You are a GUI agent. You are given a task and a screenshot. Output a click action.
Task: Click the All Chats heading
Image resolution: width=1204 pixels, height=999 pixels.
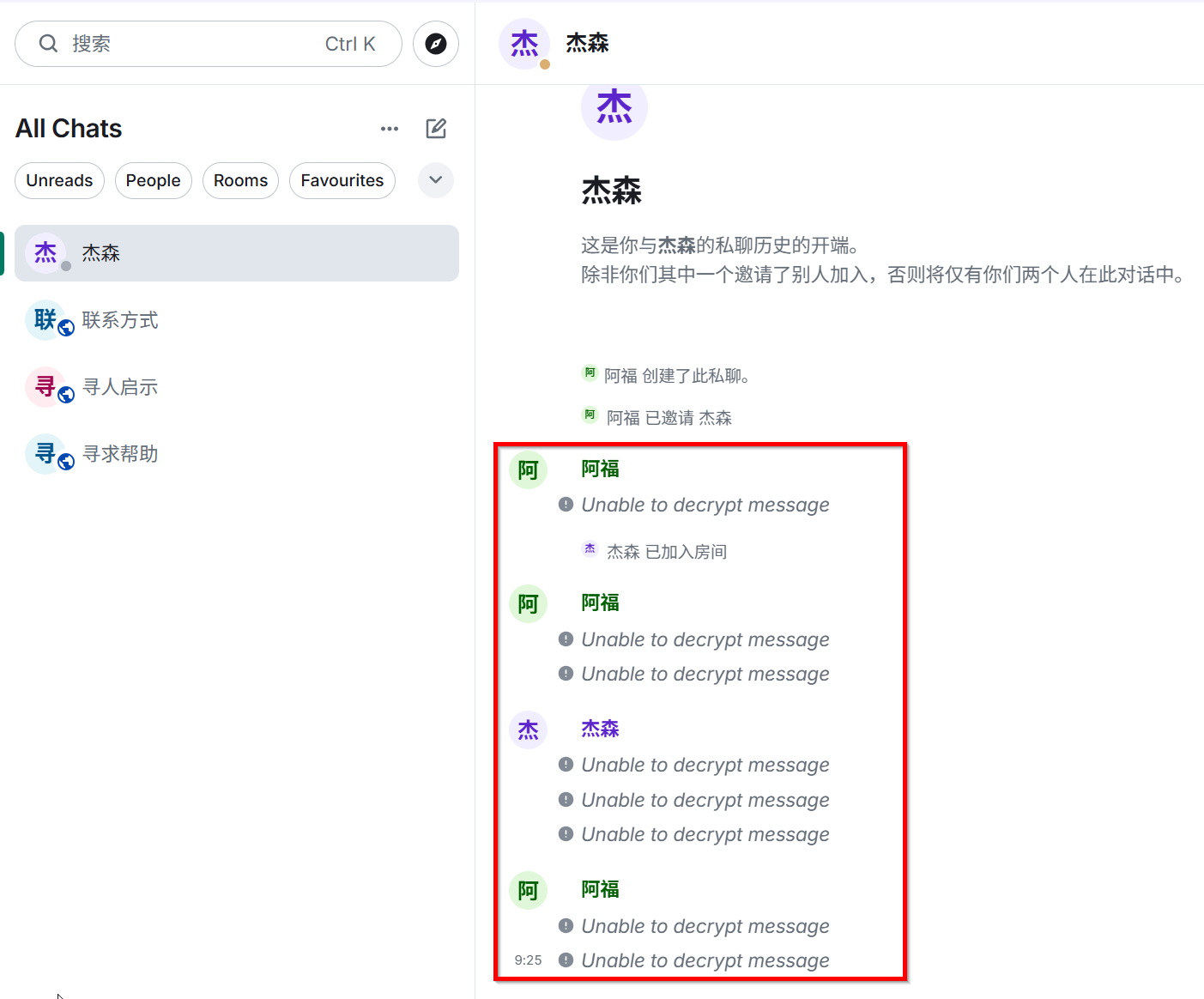[69, 129]
